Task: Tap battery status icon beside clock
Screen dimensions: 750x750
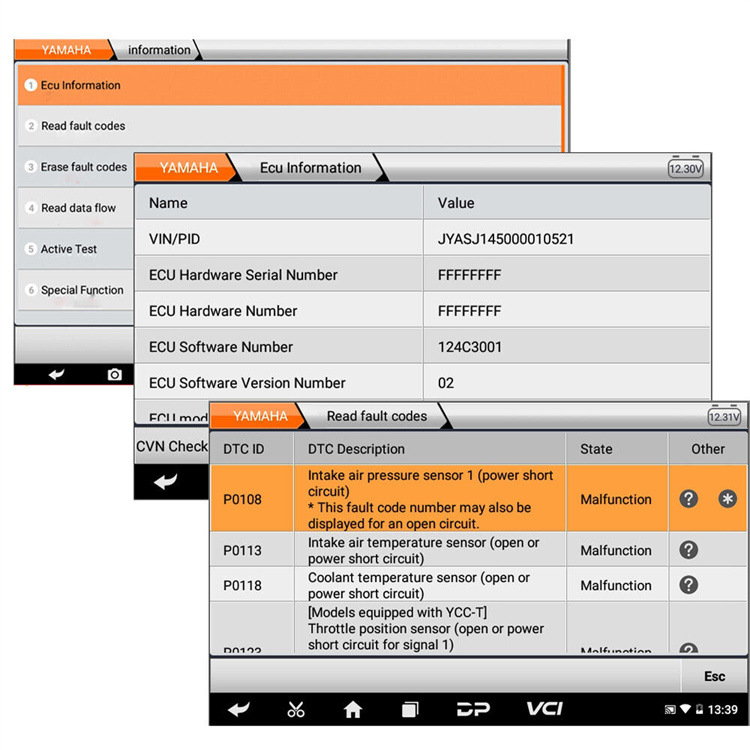Action: pyautogui.click(x=699, y=709)
